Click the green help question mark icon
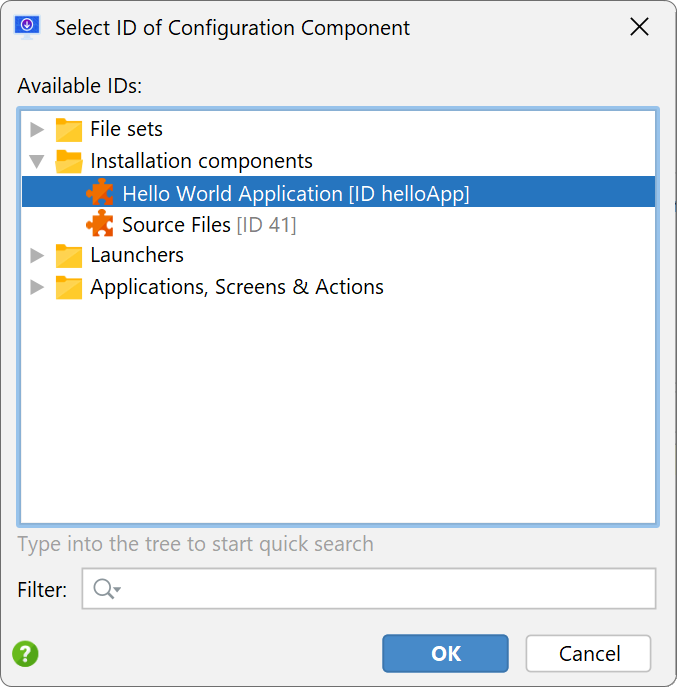The width and height of the screenshot is (677, 687). click(25, 654)
